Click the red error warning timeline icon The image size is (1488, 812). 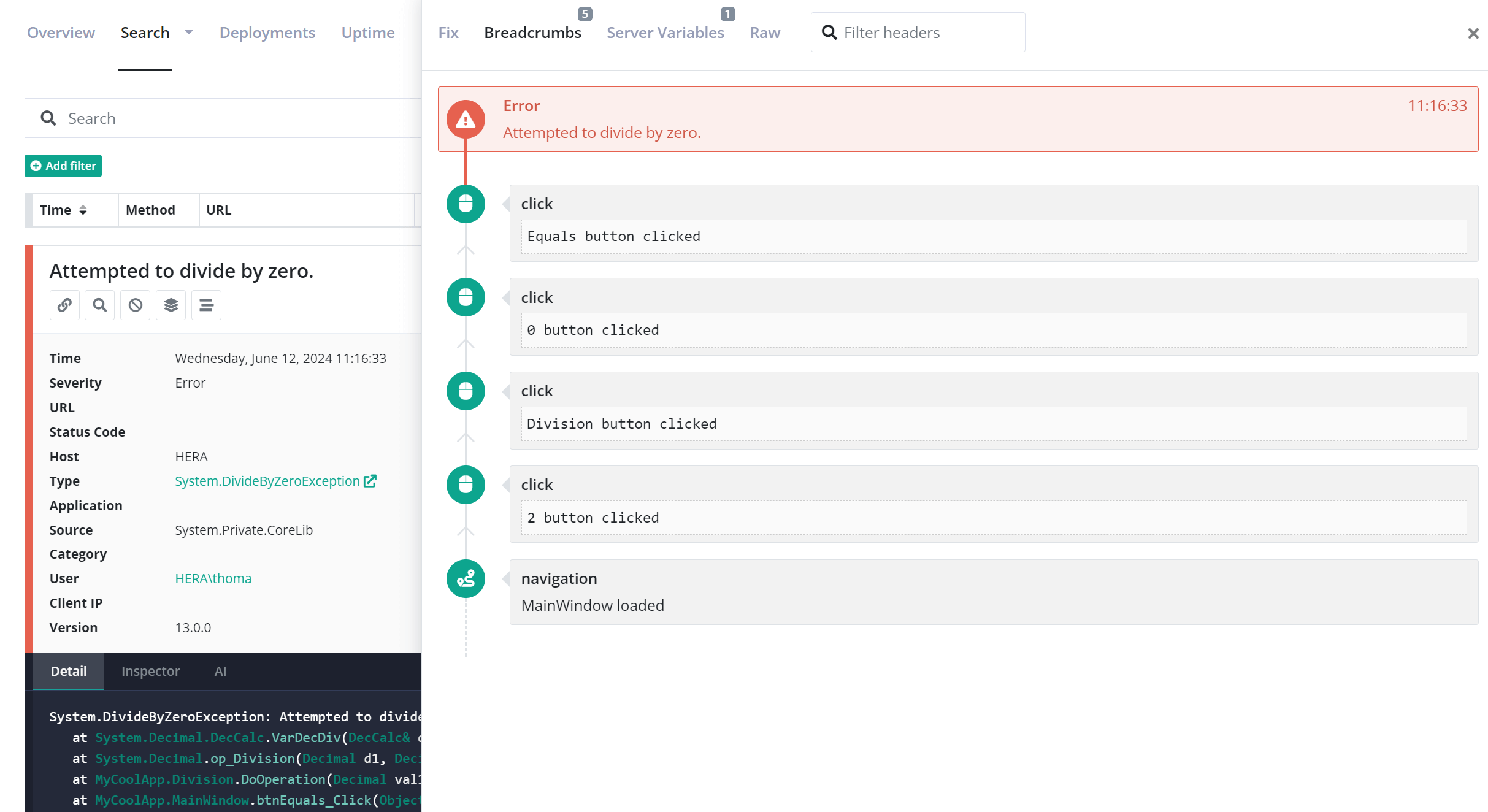tap(466, 119)
